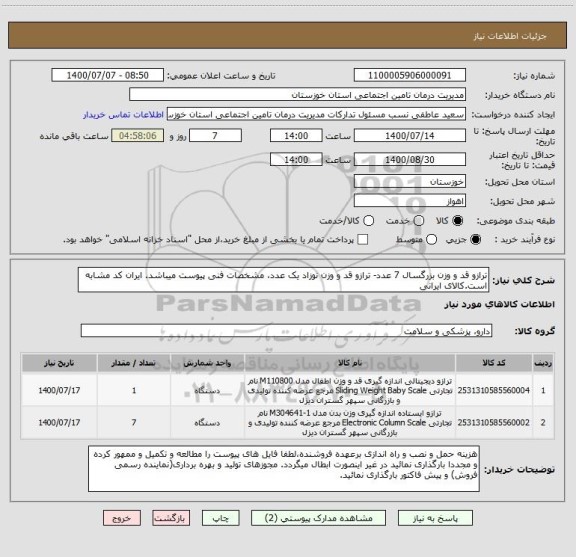Click the response deadline date 1400/07/14 field
Viewport: 576px width, 557px height.
pyautogui.click(x=410, y=136)
